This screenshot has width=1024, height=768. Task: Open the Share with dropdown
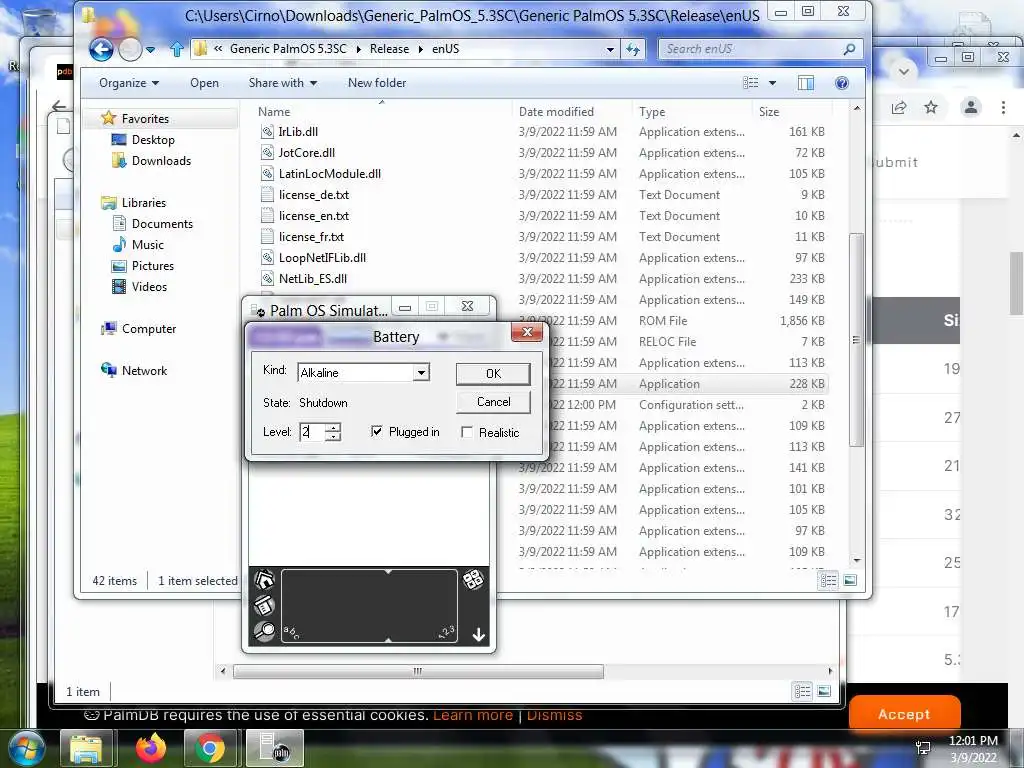pyautogui.click(x=283, y=83)
